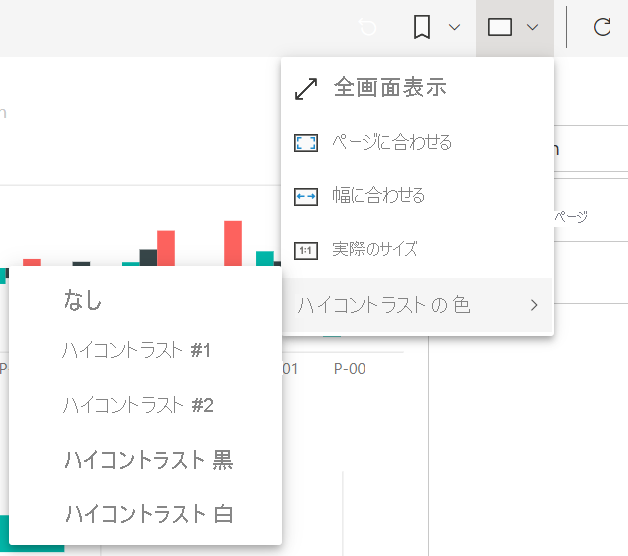Select ハイコントラスト 黒 option
The width and height of the screenshot is (628, 556).
click(145, 460)
